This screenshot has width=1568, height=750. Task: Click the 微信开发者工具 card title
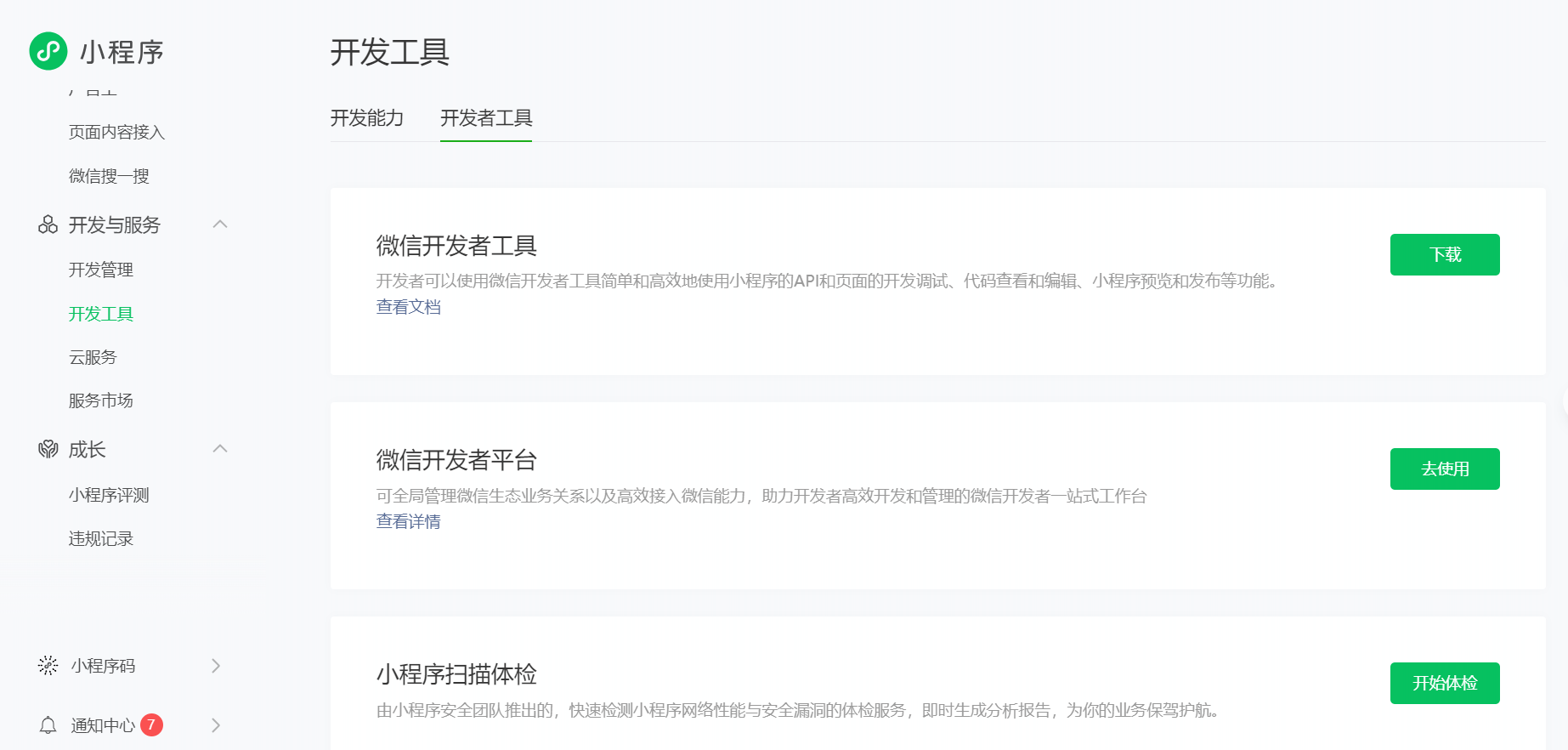tap(456, 246)
